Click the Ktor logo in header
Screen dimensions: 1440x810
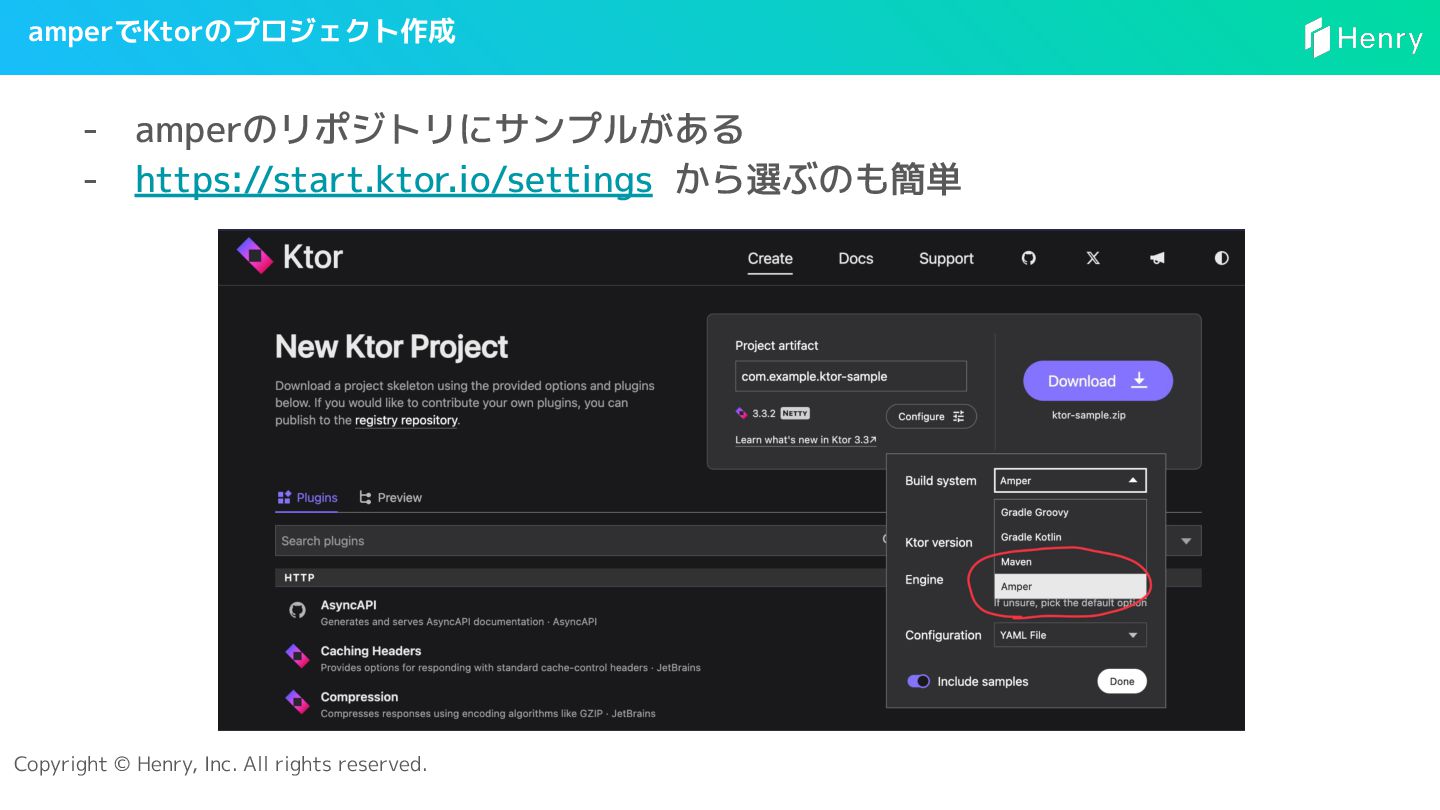pyautogui.click(x=290, y=256)
